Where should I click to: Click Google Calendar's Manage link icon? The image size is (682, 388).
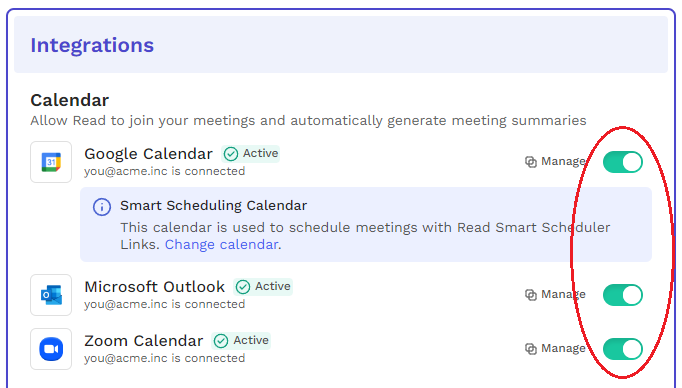[531, 162]
